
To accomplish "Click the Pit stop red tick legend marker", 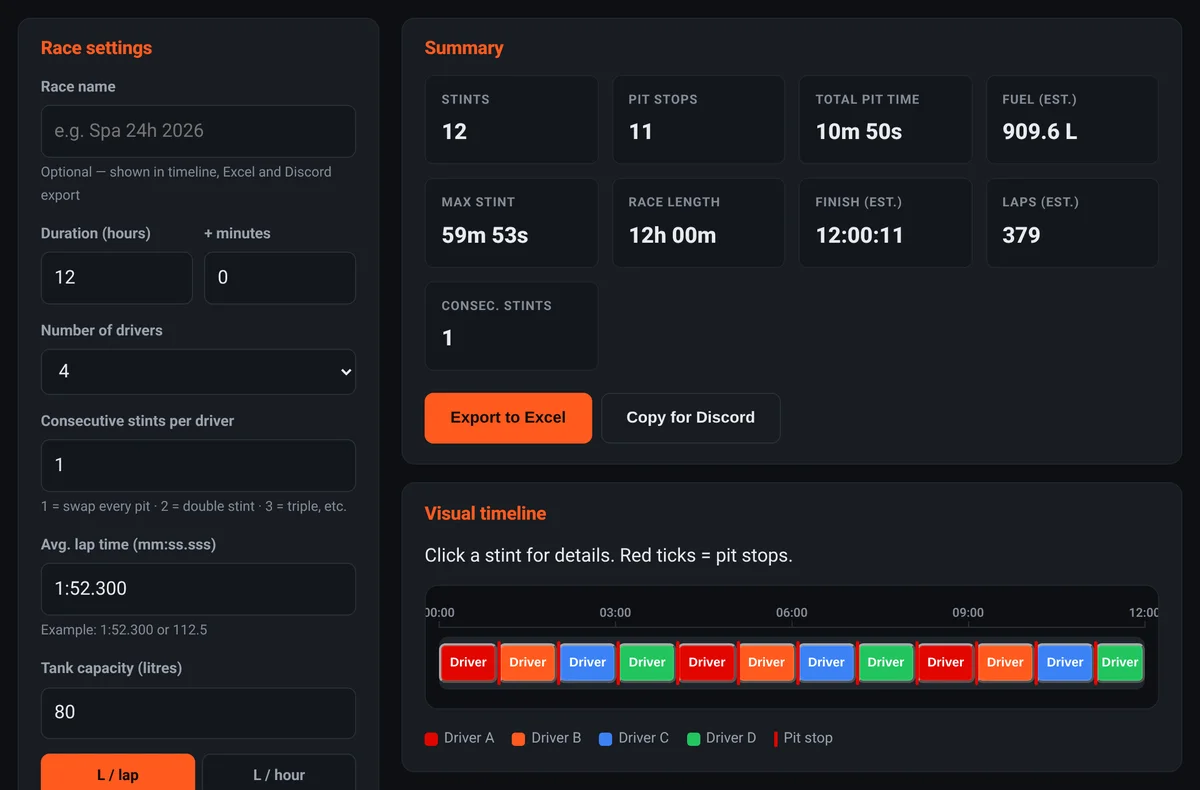I will pos(776,739).
